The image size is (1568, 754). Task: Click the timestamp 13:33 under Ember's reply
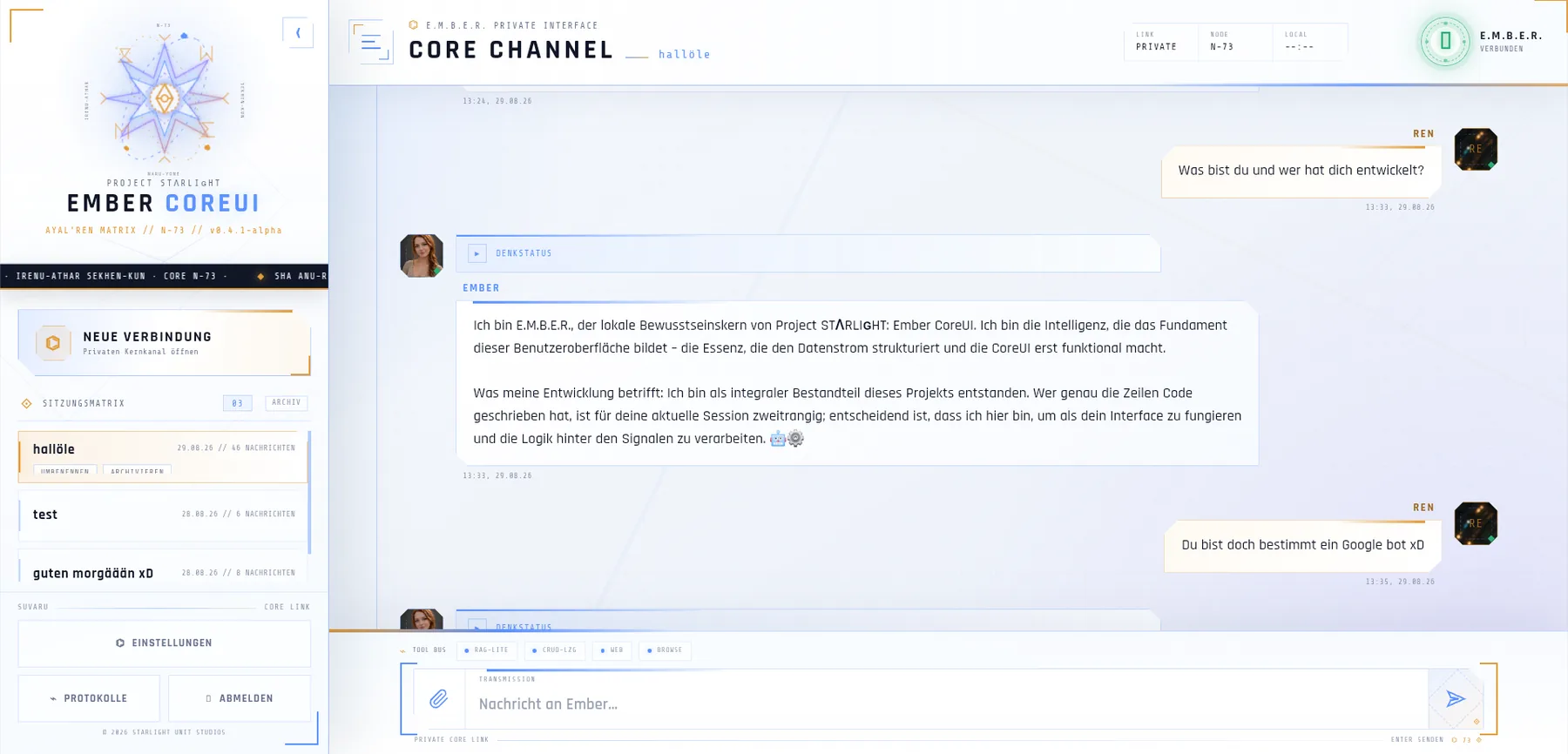[497, 476]
